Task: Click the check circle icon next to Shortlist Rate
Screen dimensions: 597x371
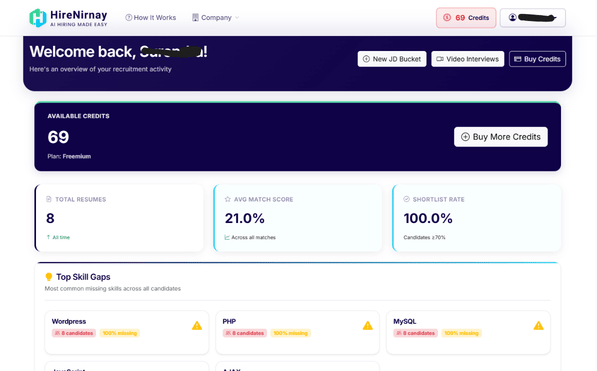Action: click(x=406, y=199)
